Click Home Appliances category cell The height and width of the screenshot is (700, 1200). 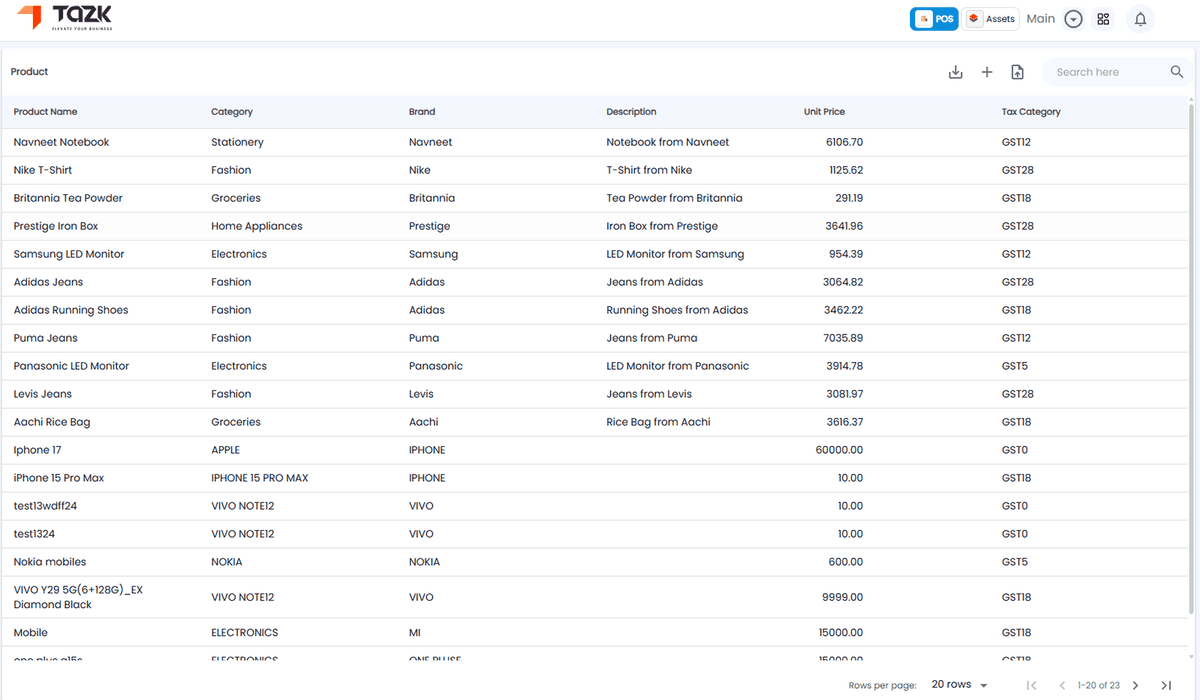point(256,226)
